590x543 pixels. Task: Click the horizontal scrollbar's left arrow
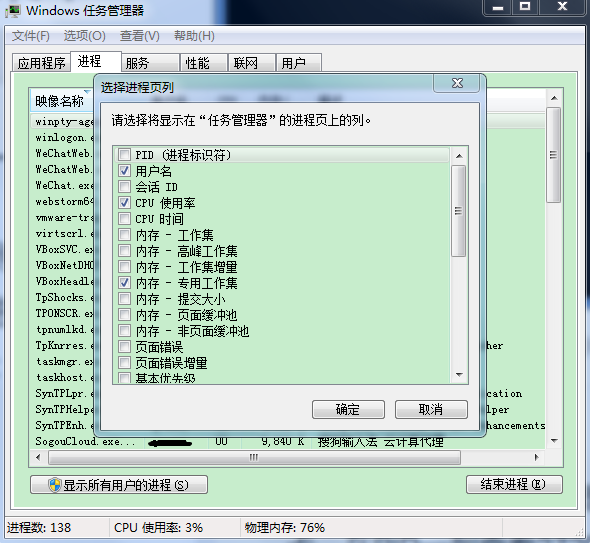click(x=38, y=458)
